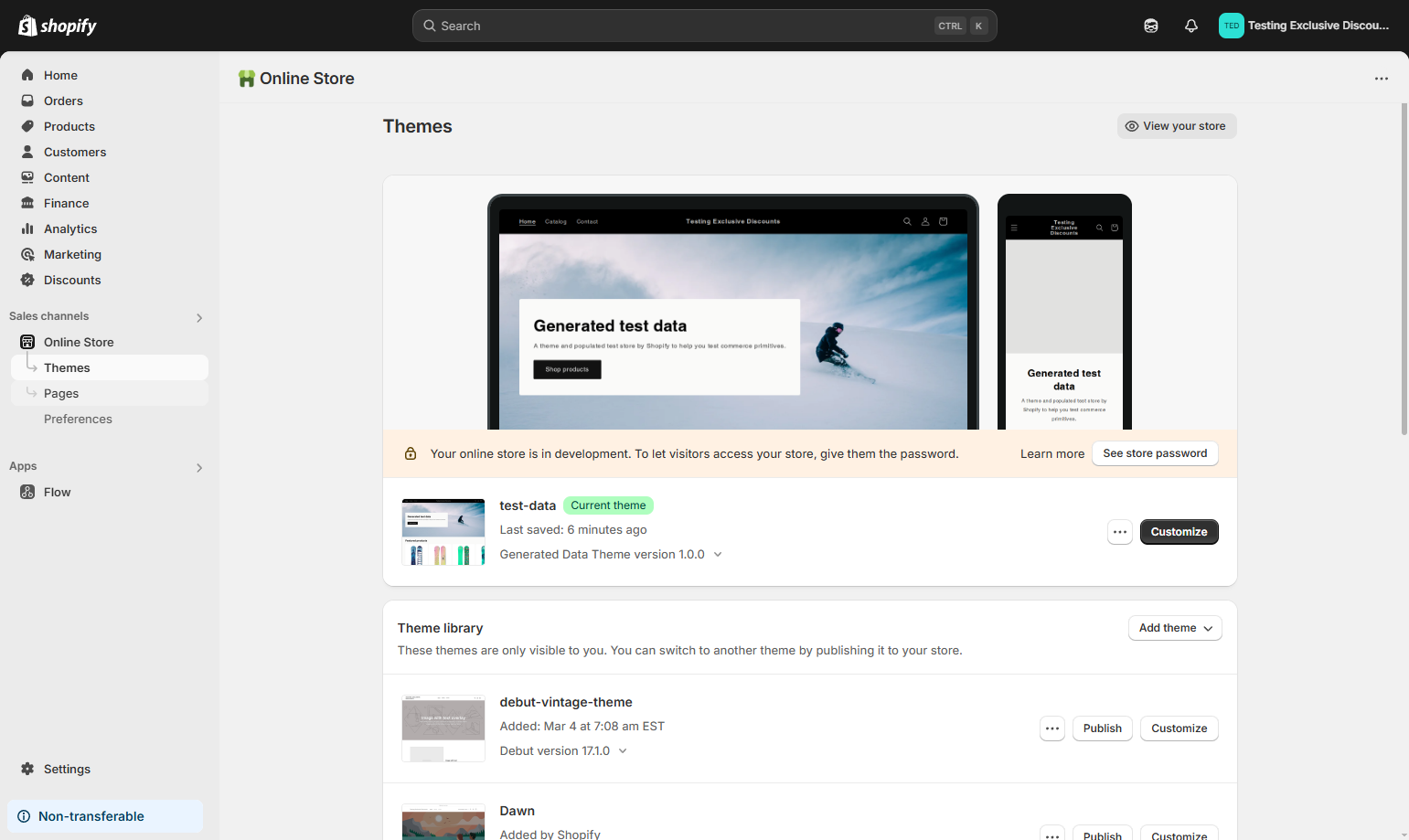Click the TED store avatar

coord(1232,26)
